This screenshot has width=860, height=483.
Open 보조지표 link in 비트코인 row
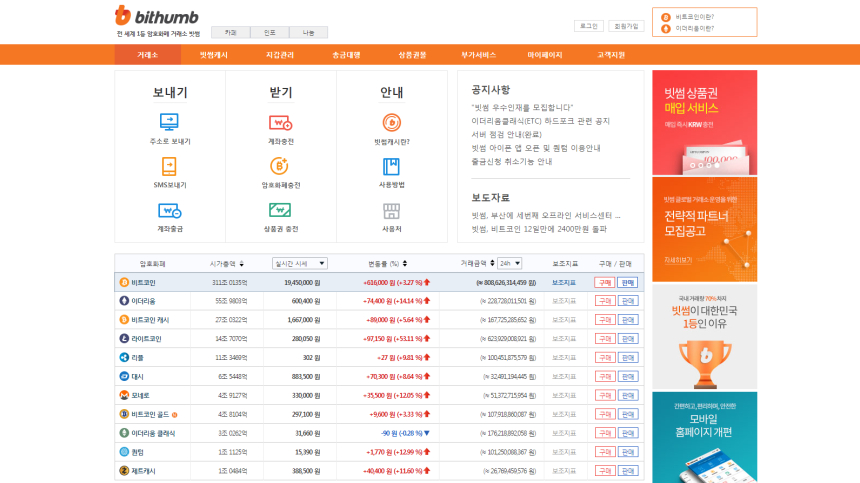click(564, 282)
